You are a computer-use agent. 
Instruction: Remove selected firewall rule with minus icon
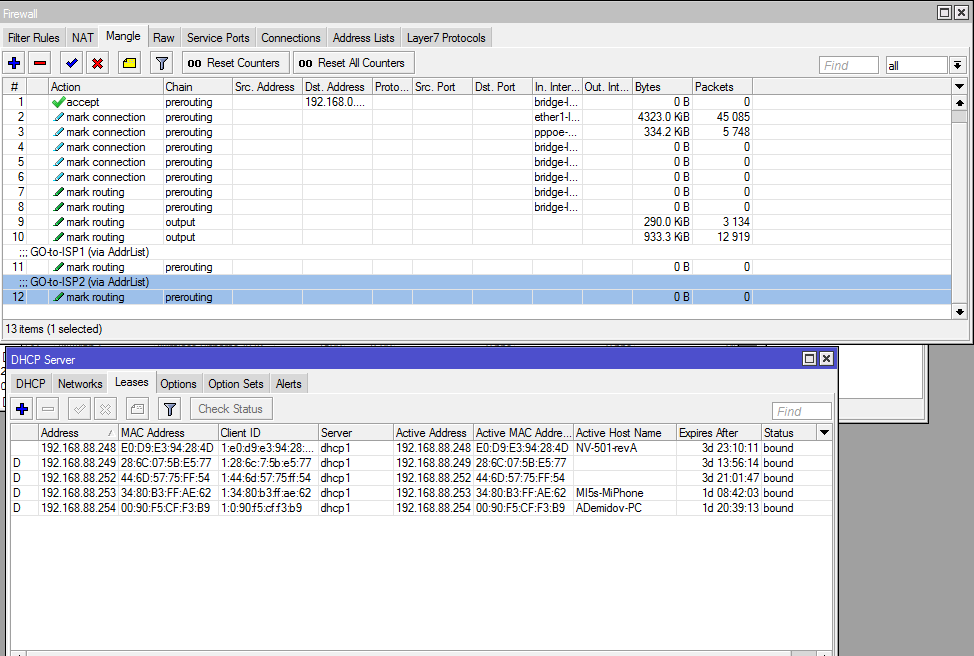click(40, 63)
